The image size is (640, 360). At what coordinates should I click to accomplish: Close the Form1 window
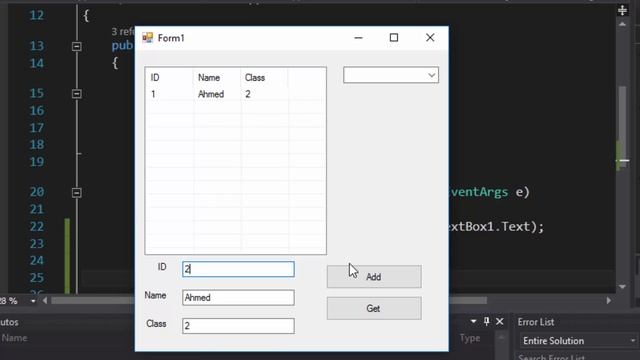(430, 38)
